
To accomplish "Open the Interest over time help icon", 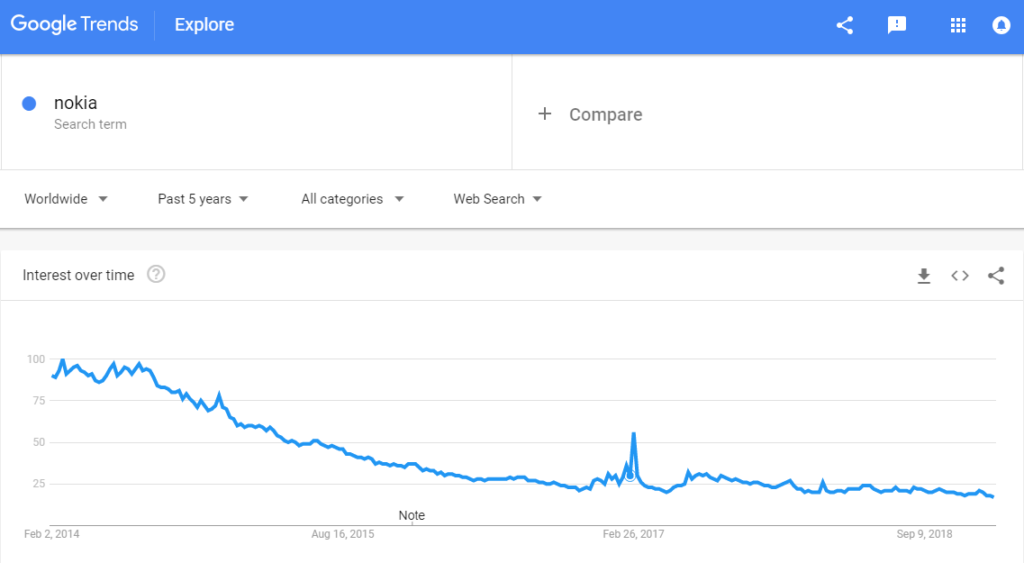I will pyautogui.click(x=156, y=274).
